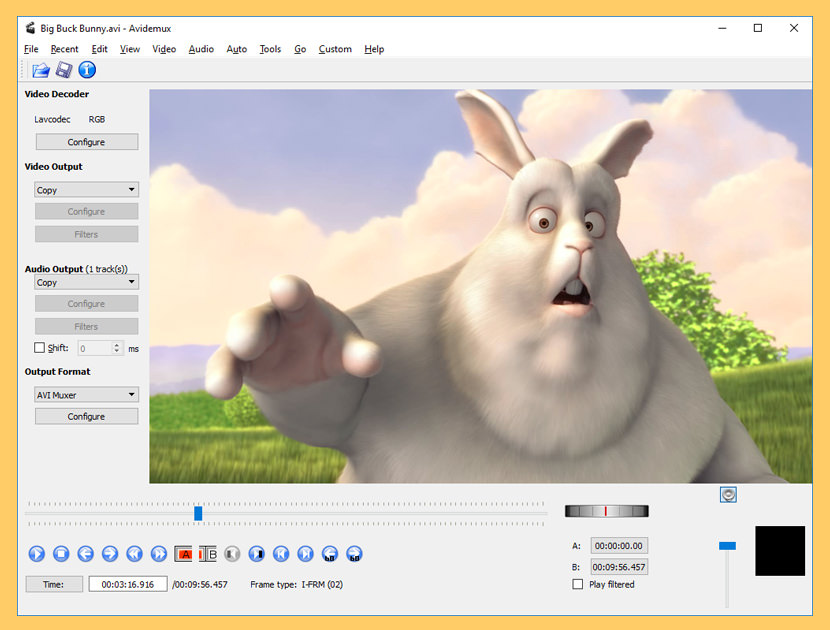Click the Avidemux clapperboard title bar icon
The width and height of the screenshot is (830, 630).
[31, 28]
